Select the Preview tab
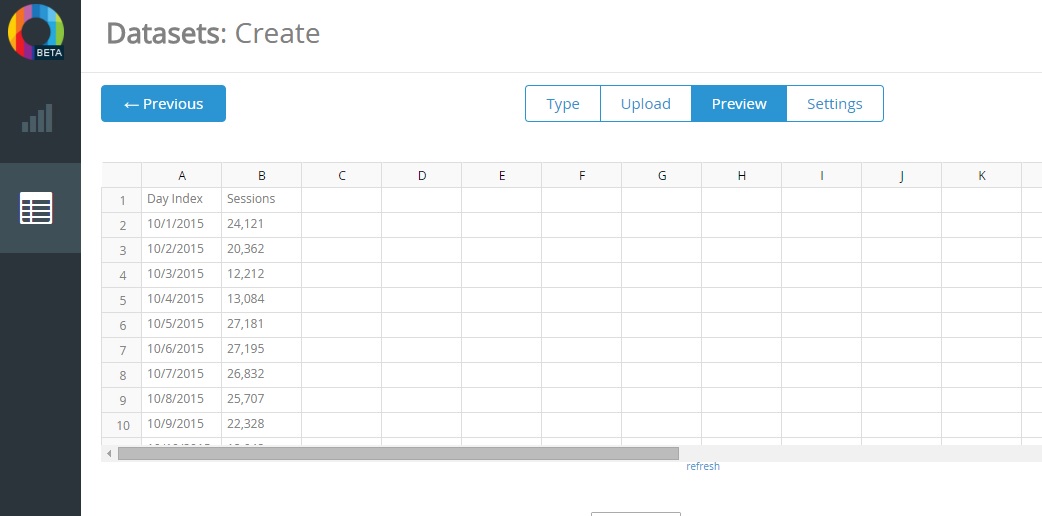1042x516 pixels. (739, 104)
